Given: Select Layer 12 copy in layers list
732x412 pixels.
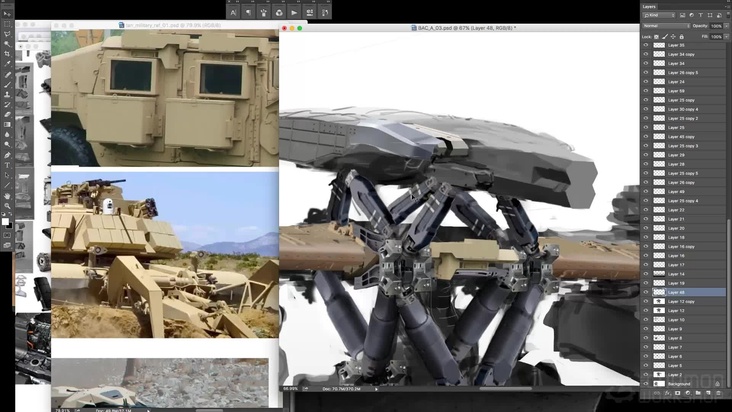Looking at the screenshot, I should pyautogui.click(x=682, y=302).
